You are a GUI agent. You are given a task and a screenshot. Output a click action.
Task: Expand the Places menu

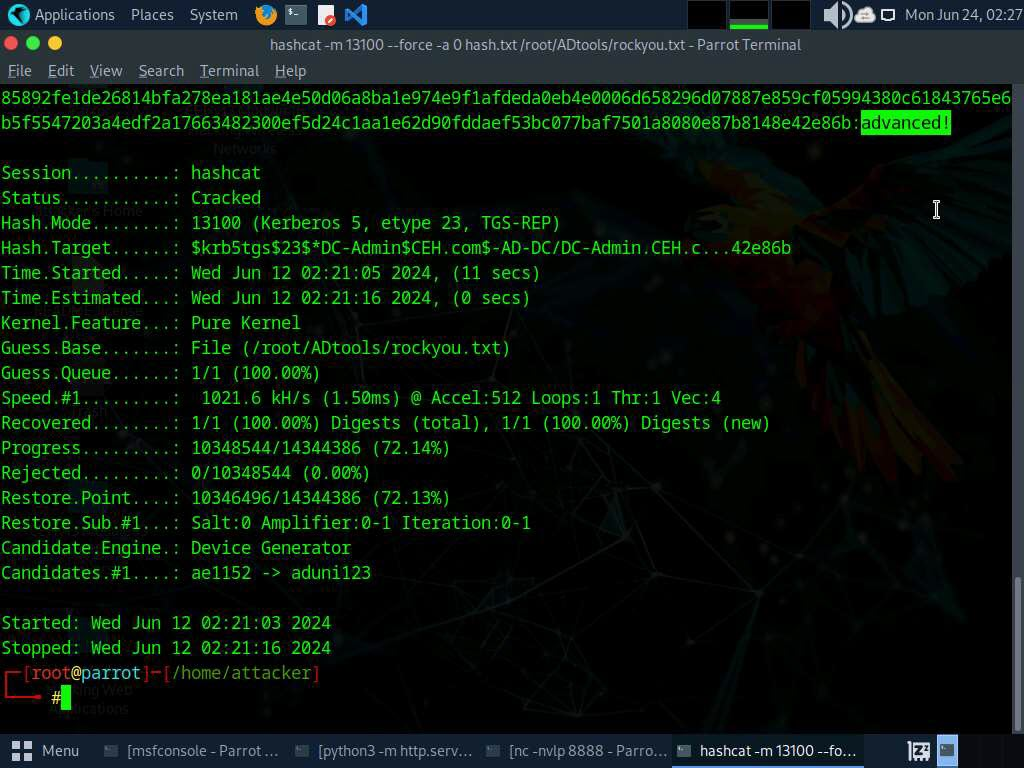point(152,15)
